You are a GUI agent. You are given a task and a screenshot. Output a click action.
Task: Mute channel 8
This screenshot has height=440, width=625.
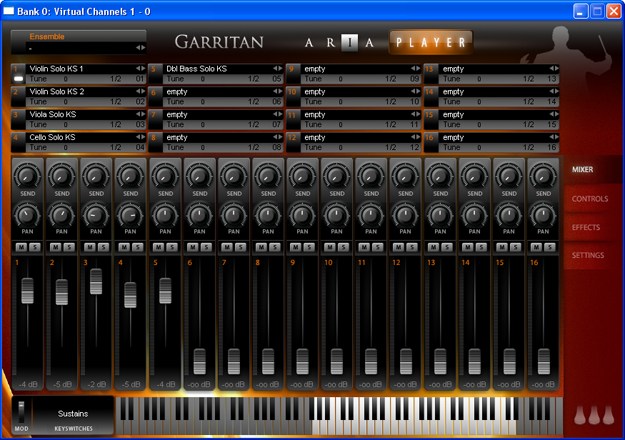(261, 247)
